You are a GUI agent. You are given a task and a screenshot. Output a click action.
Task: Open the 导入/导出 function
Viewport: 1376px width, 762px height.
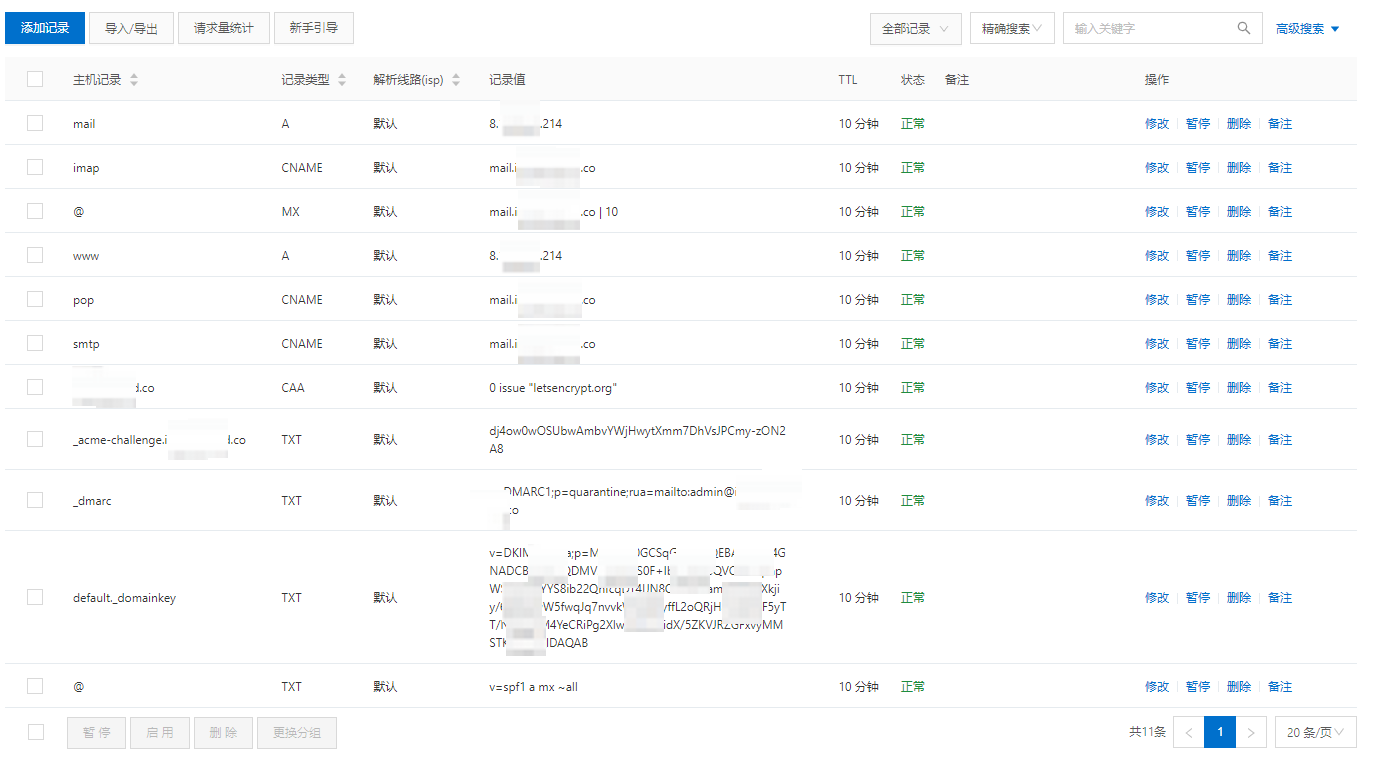(x=131, y=28)
